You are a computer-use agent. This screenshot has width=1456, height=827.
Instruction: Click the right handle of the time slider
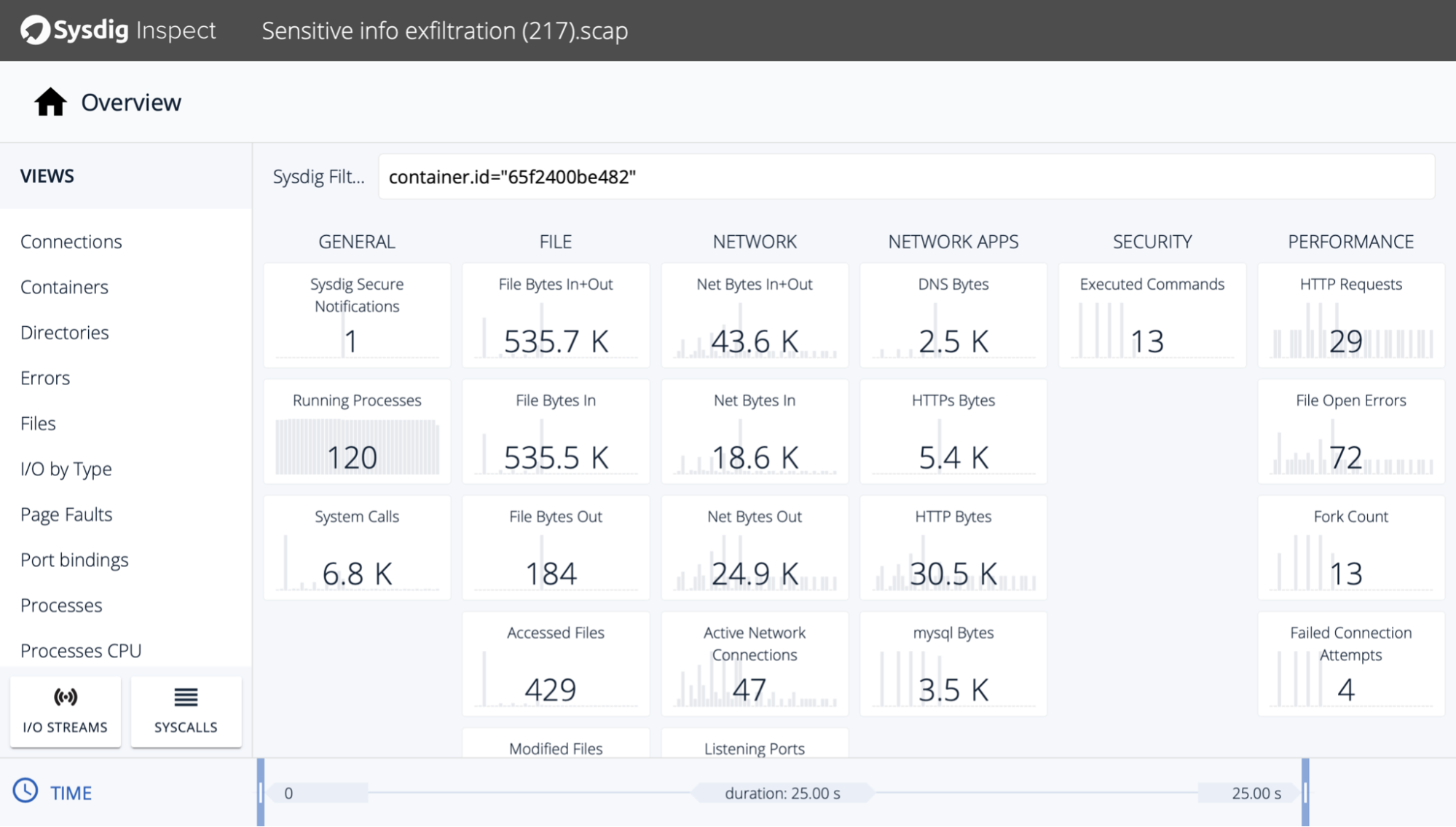[x=1305, y=792]
